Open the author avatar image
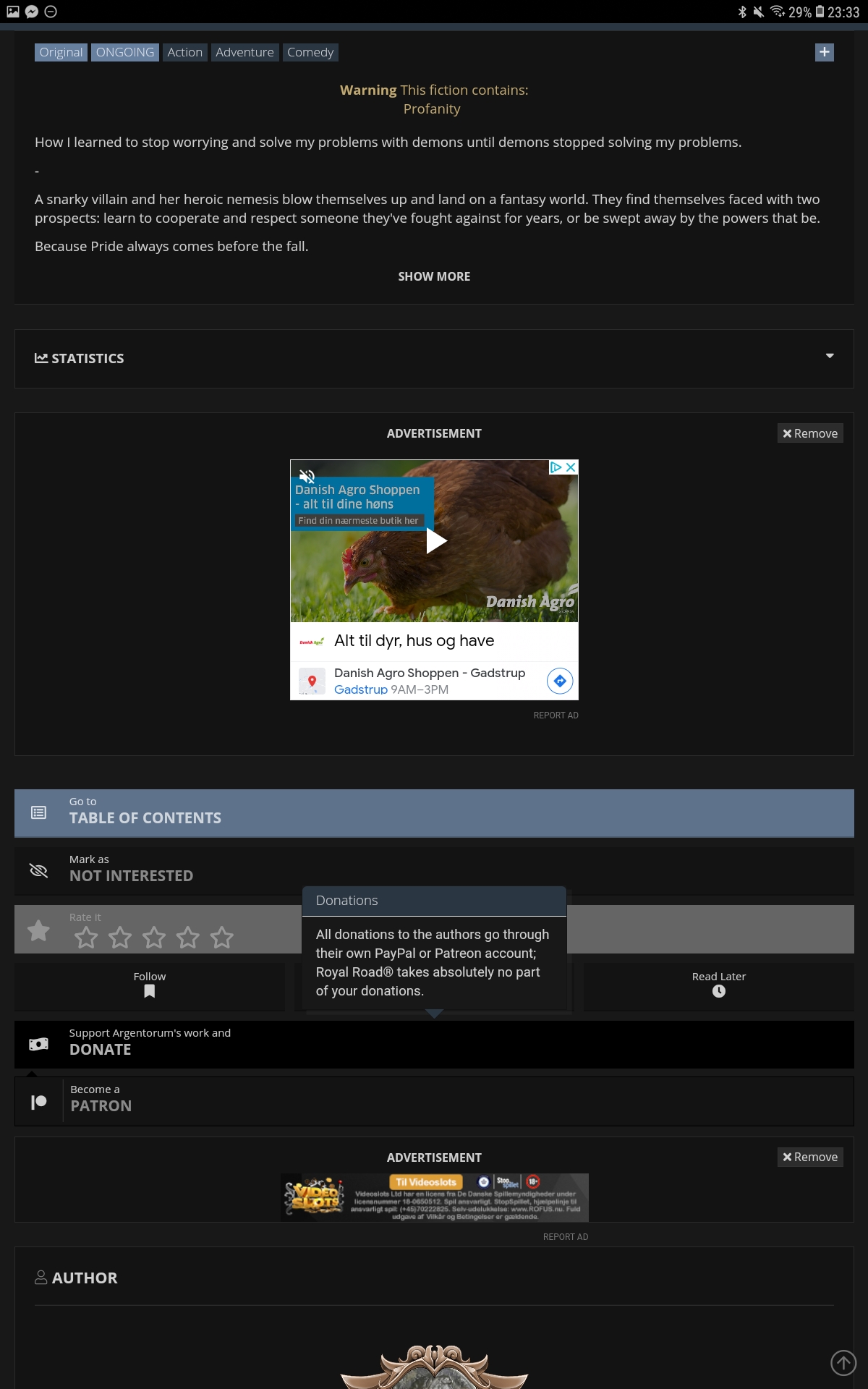 point(434,1366)
